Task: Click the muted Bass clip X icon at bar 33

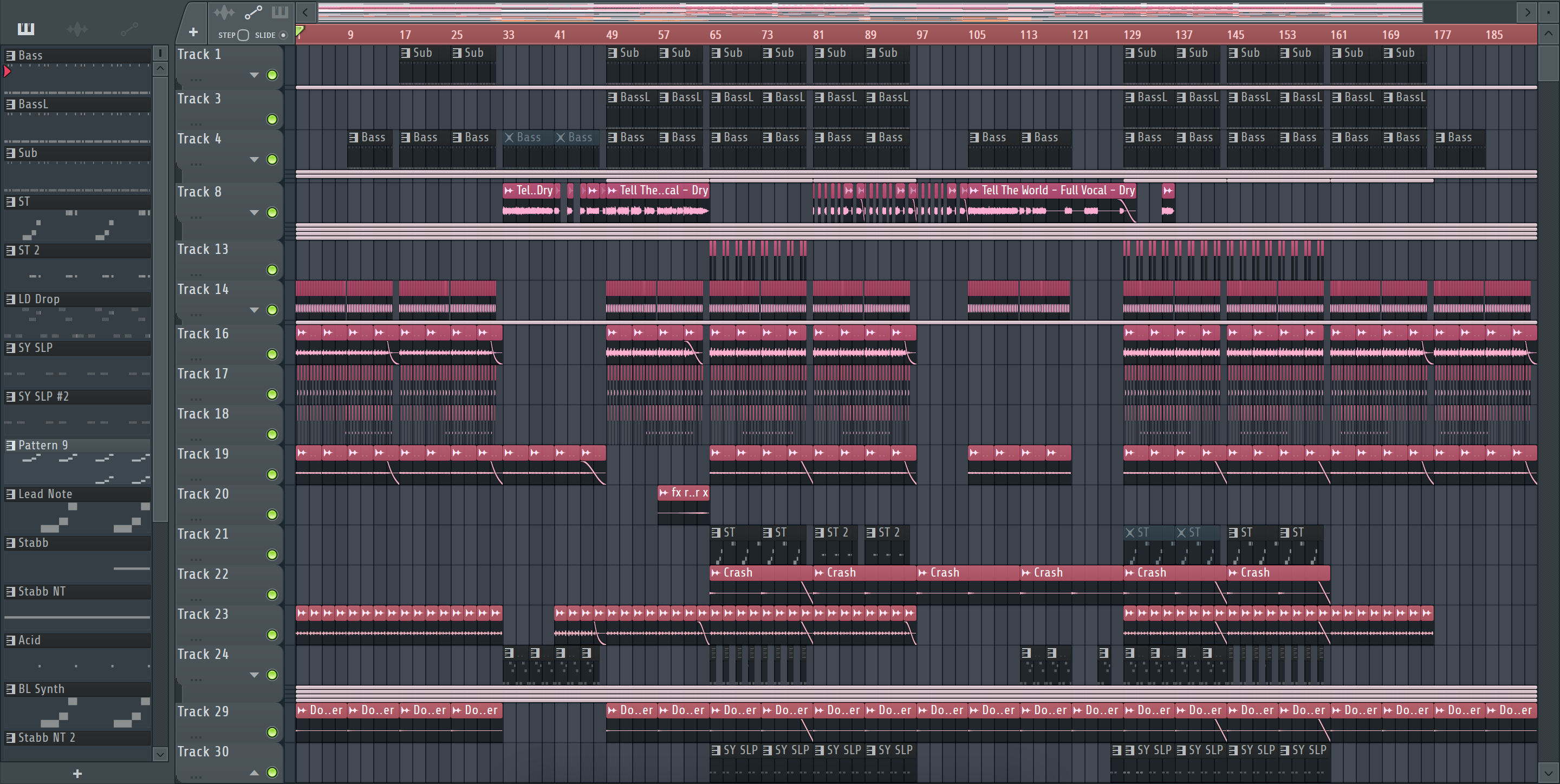Action: (x=509, y=138)
